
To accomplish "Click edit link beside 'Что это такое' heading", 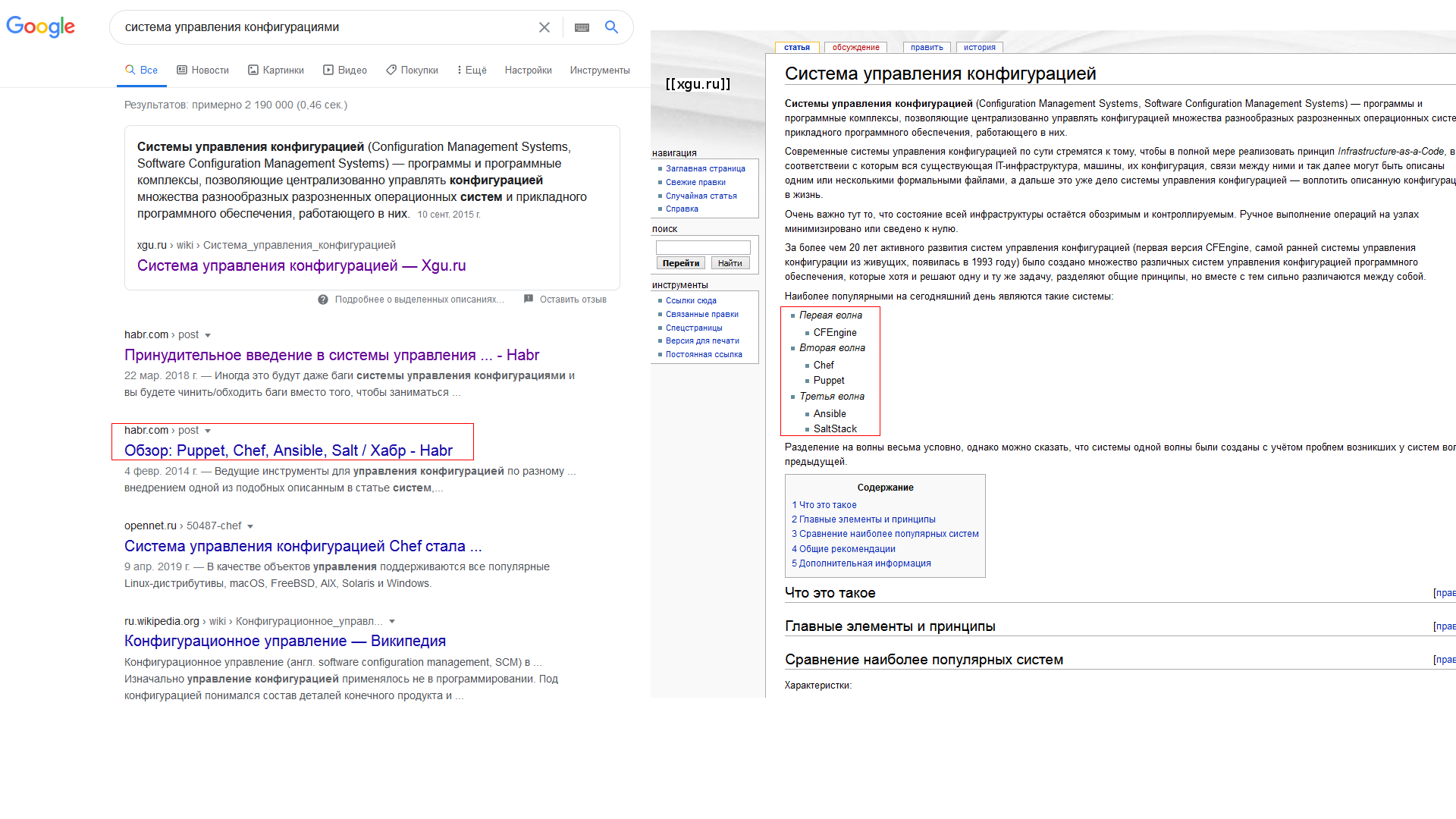I will pos(1445,593).
